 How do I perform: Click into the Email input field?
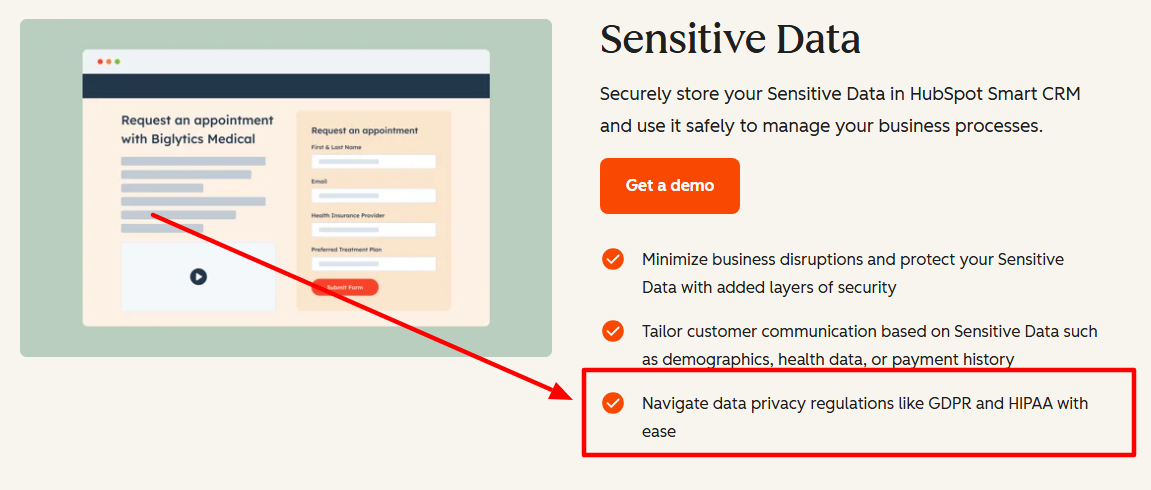click(x=373, y=196)
